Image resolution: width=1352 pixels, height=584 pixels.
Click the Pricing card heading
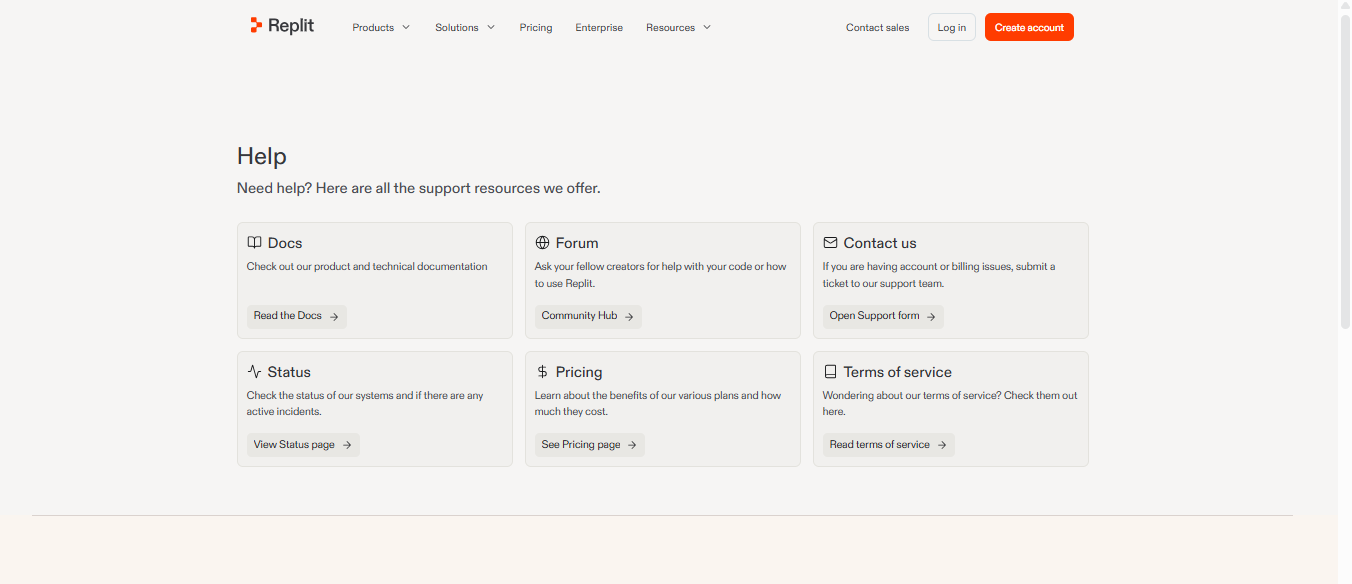click(579, 372)
